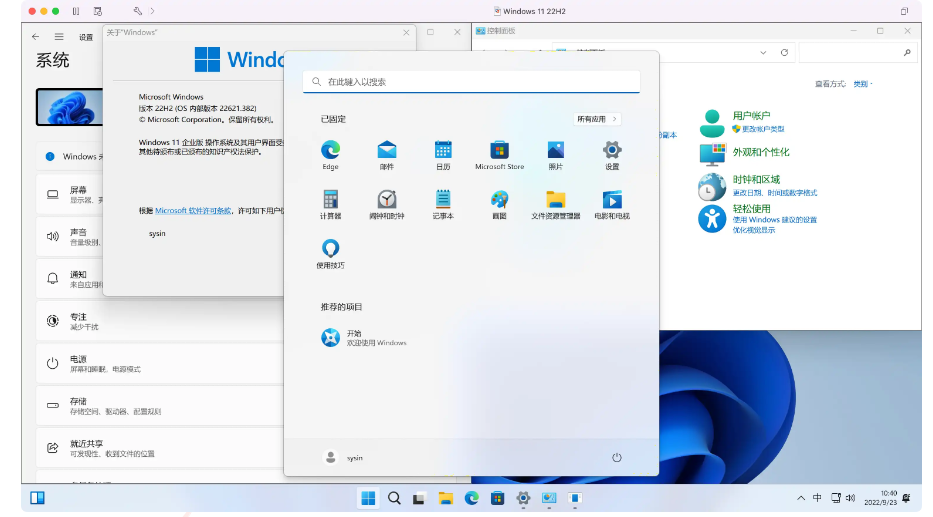This screenshot has width=933, height=517.
Task: Open Settings hamburger navigation menu
Action: pos(59,36)
